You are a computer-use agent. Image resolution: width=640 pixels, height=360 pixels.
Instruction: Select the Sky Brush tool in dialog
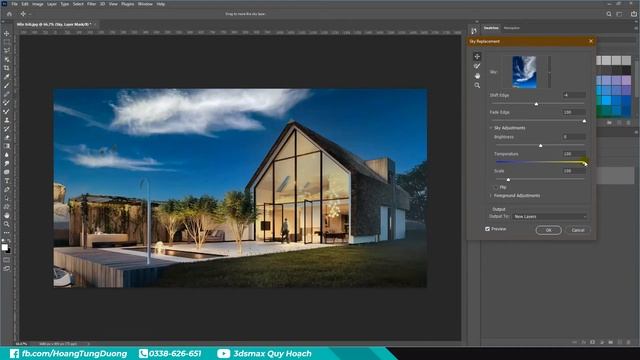tap(477, 66)
